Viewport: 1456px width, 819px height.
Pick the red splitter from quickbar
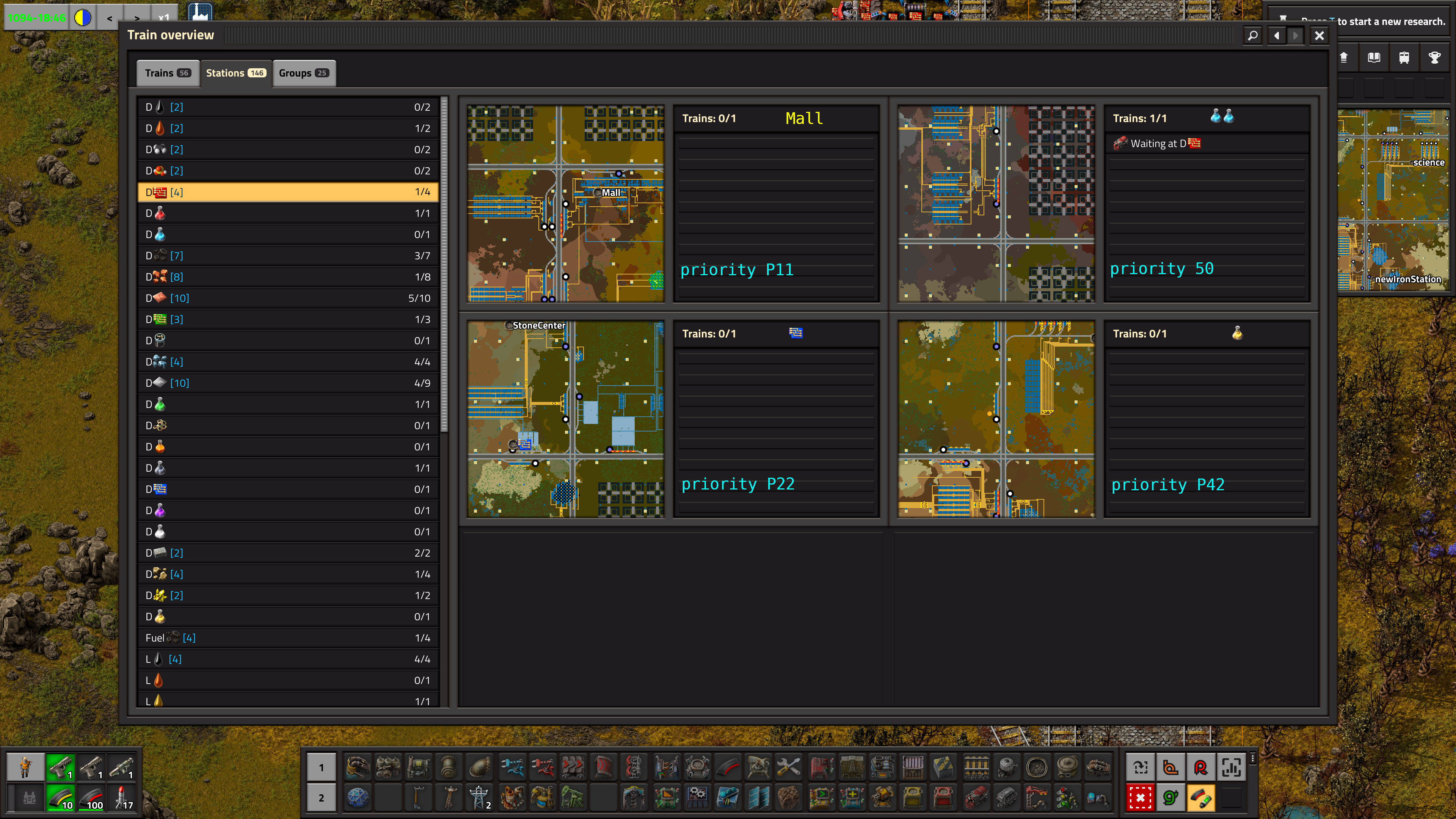tap(634, 767)
